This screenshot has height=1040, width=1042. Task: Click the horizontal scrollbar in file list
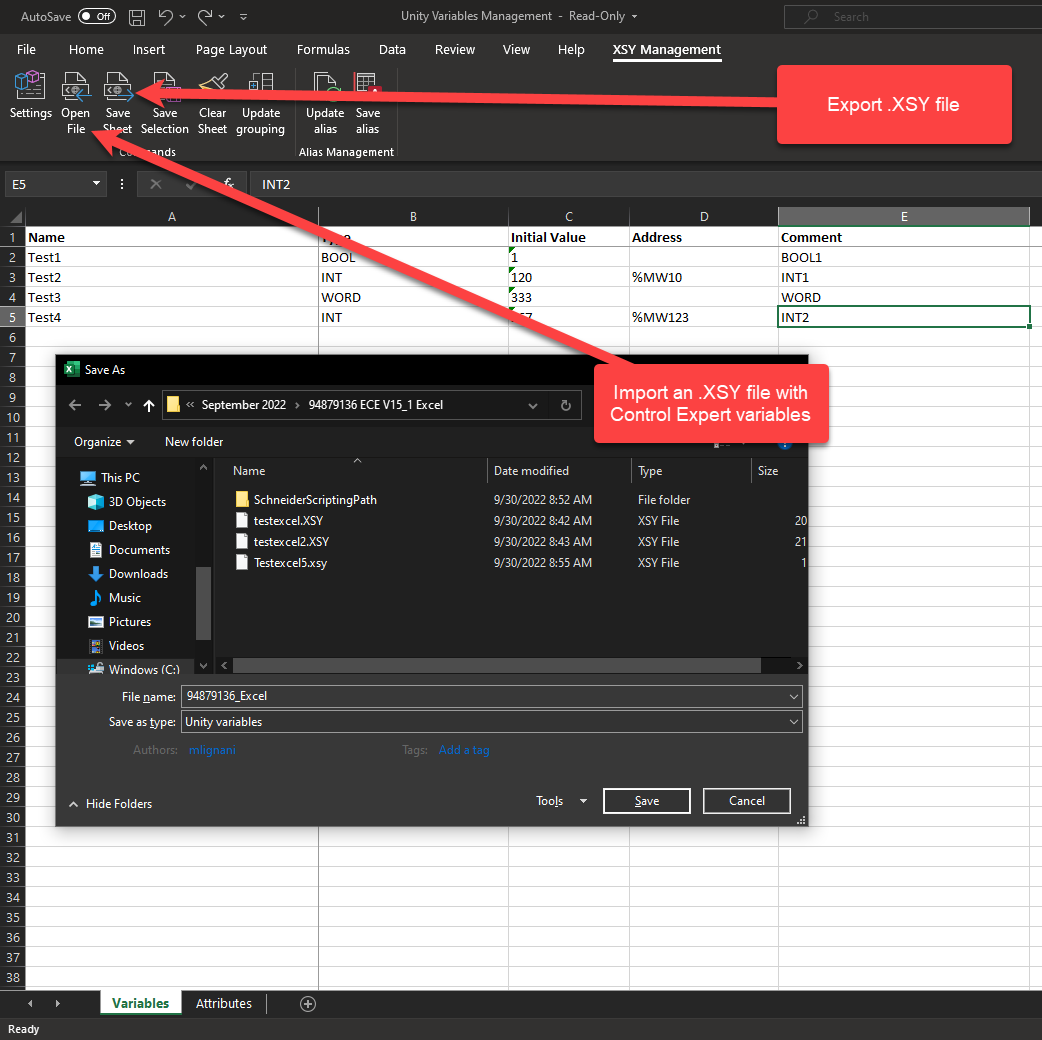[x=496, y=665]
